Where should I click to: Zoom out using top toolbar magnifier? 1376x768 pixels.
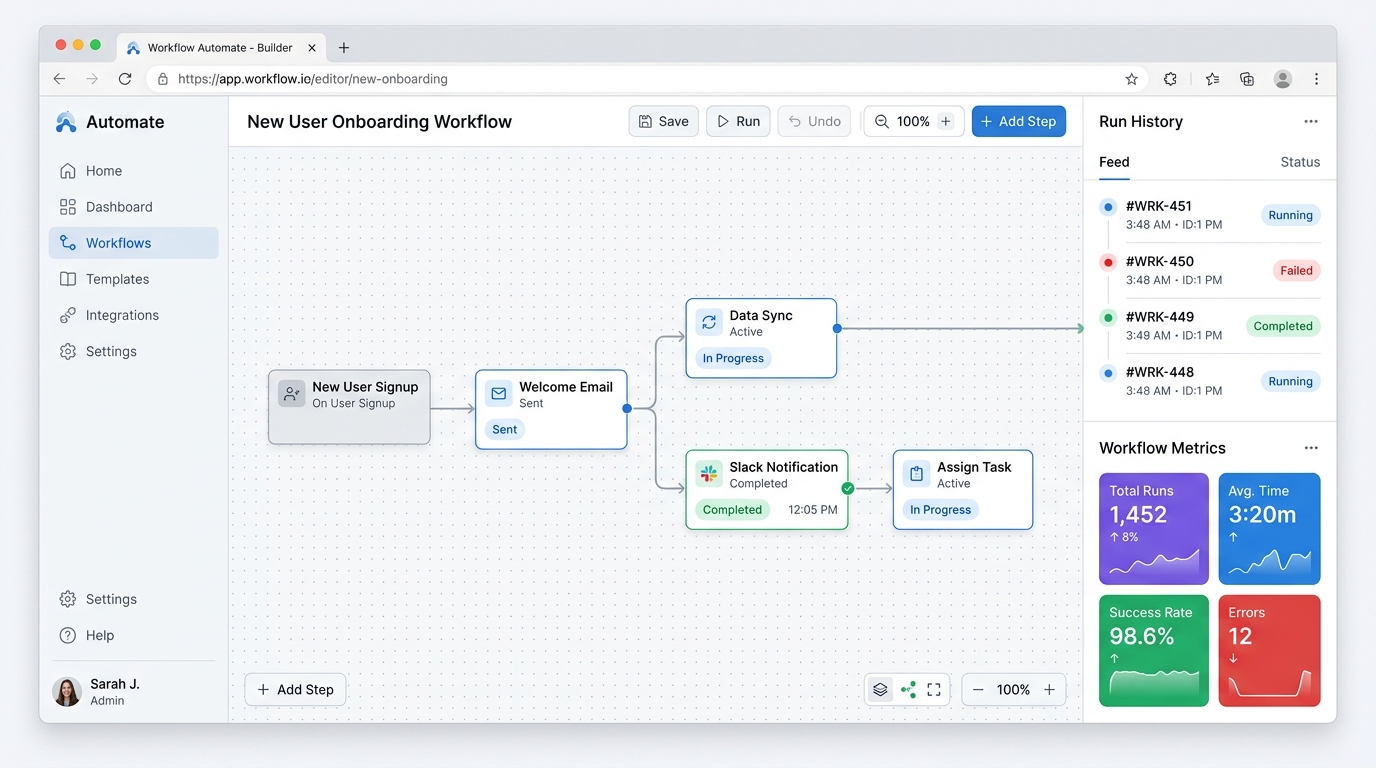click(881, 121)
